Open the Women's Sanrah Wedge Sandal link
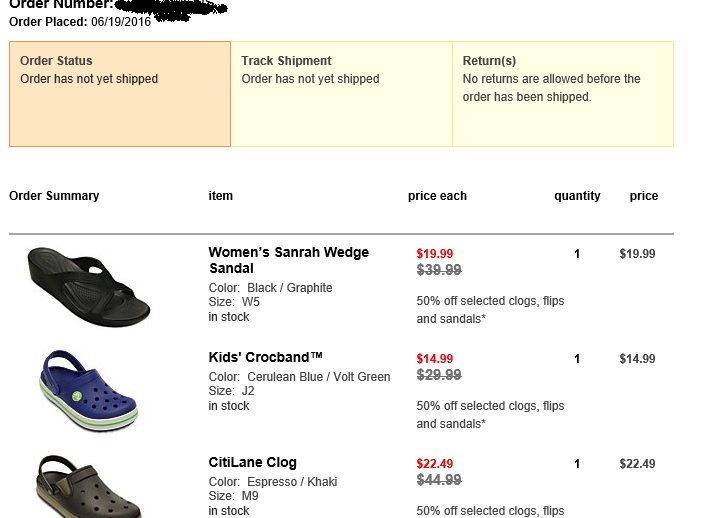705x518 pixels. pyautogui.click(x=288, y=260)
